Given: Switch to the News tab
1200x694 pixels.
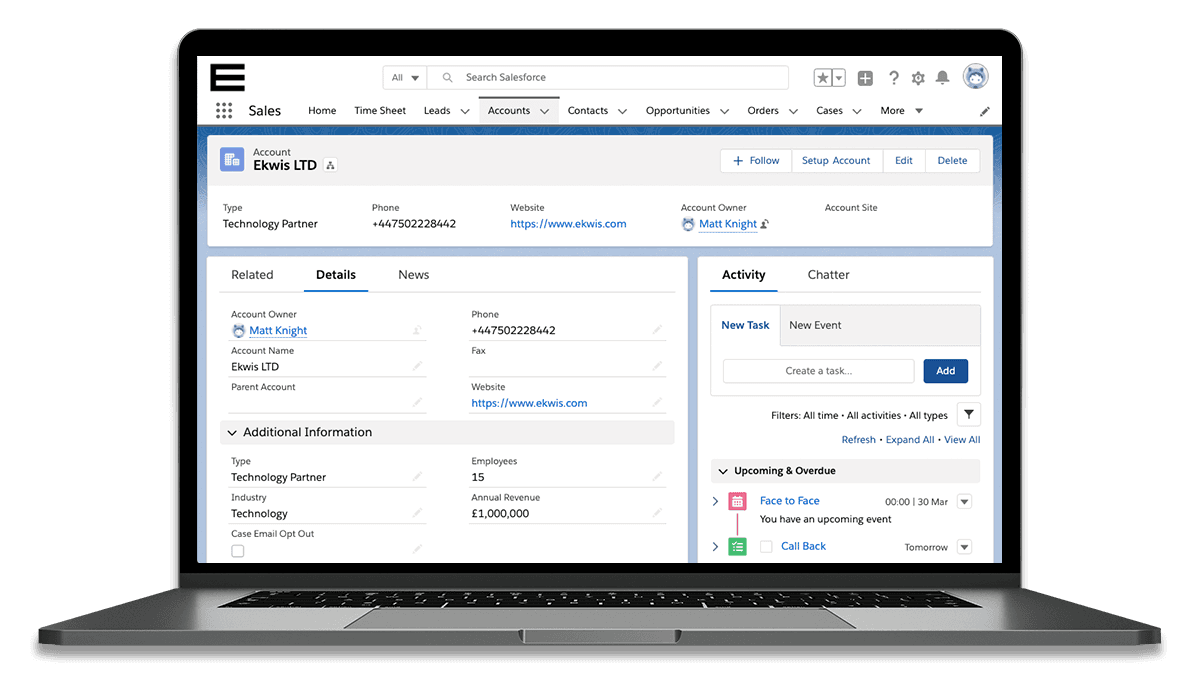Looking at the screenshot, I should click(413, 275).
